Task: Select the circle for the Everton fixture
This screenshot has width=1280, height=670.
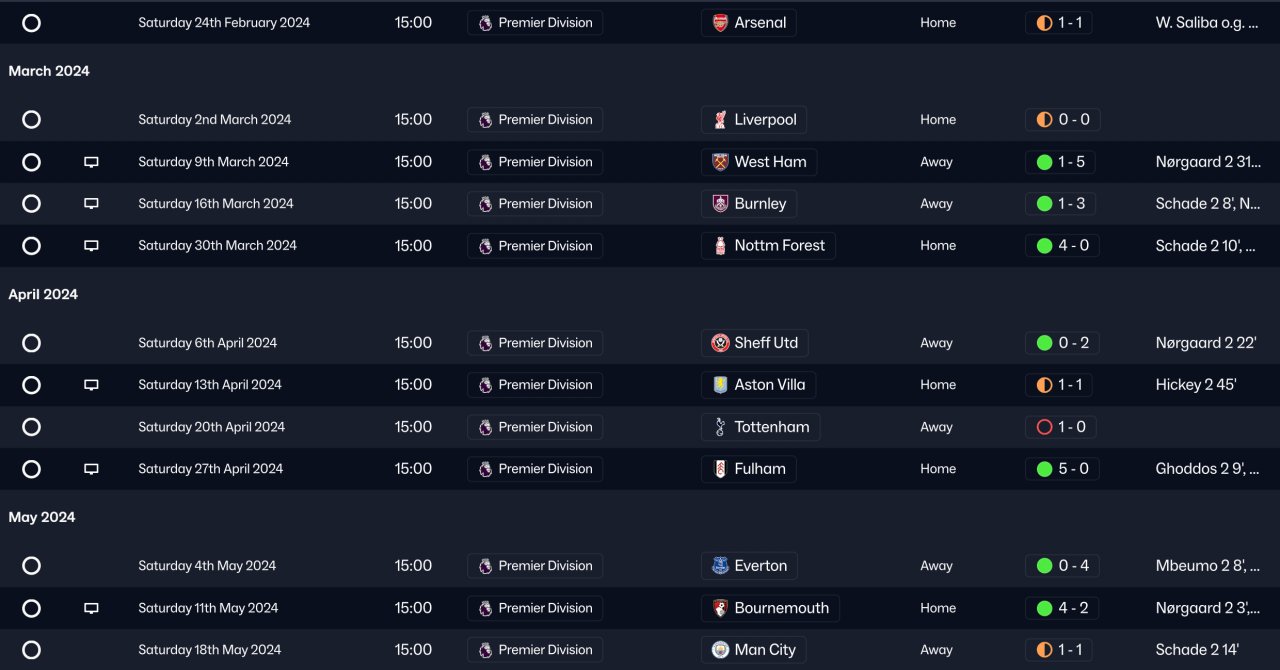Action: point(31,566)
